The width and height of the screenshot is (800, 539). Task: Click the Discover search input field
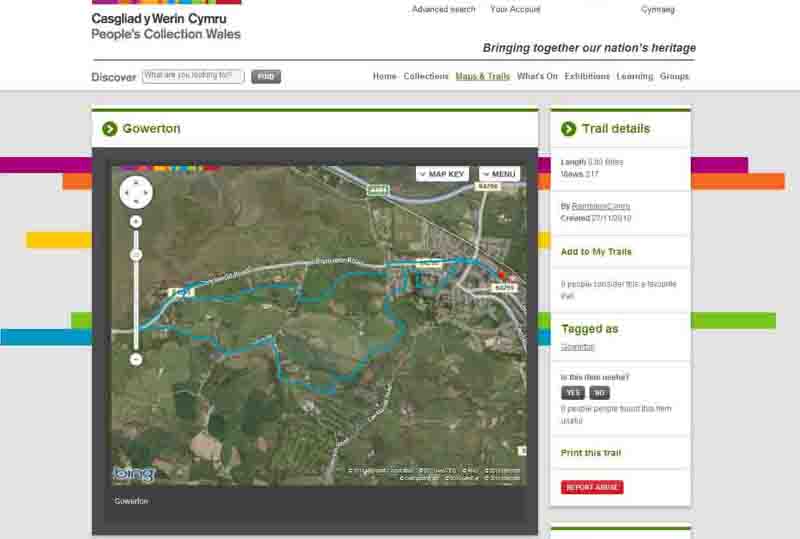[x=193, y=77]
